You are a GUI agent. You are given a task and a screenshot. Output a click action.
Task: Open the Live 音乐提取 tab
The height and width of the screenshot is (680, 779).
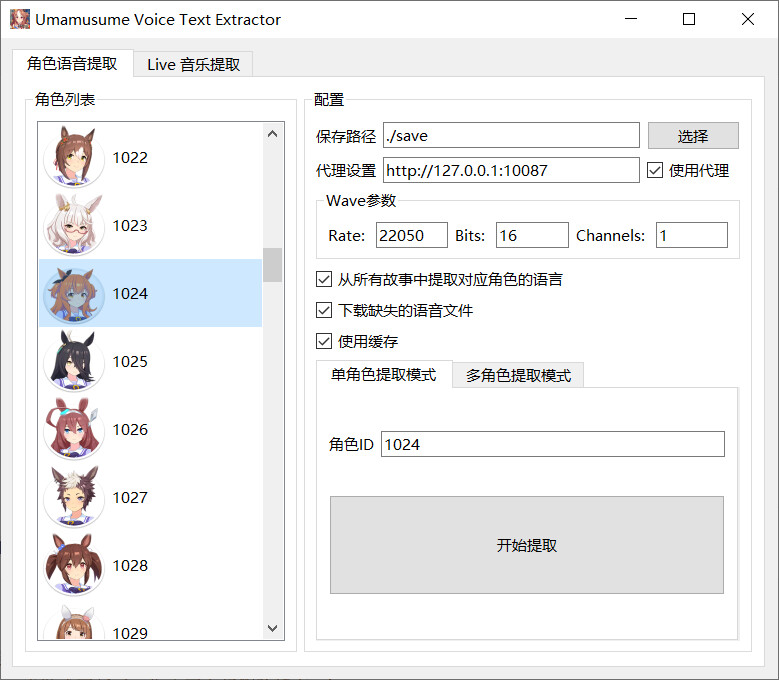tap(193, 65)
